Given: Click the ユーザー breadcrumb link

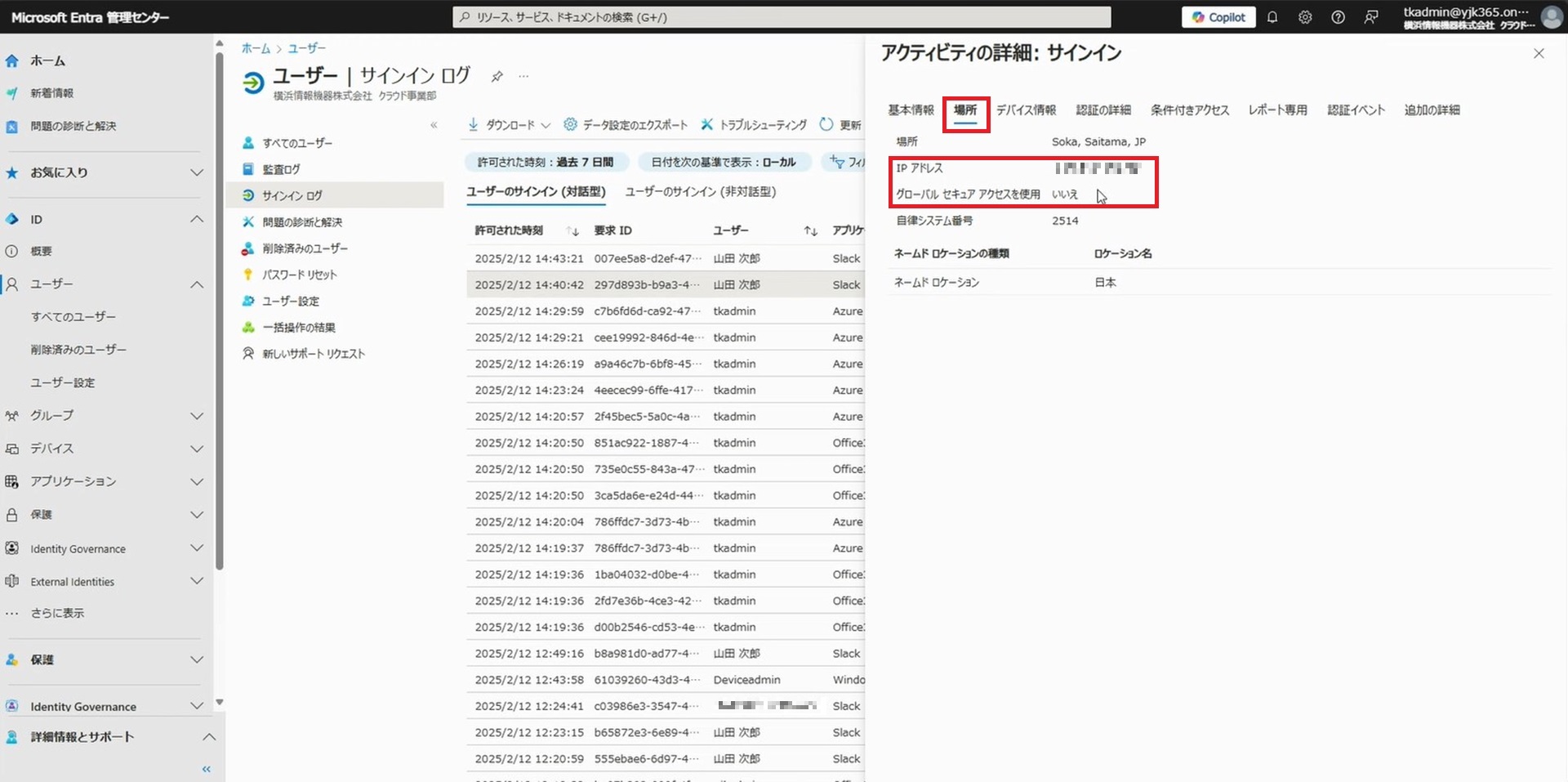Looking at the screenshot, I should click(306, 48).
